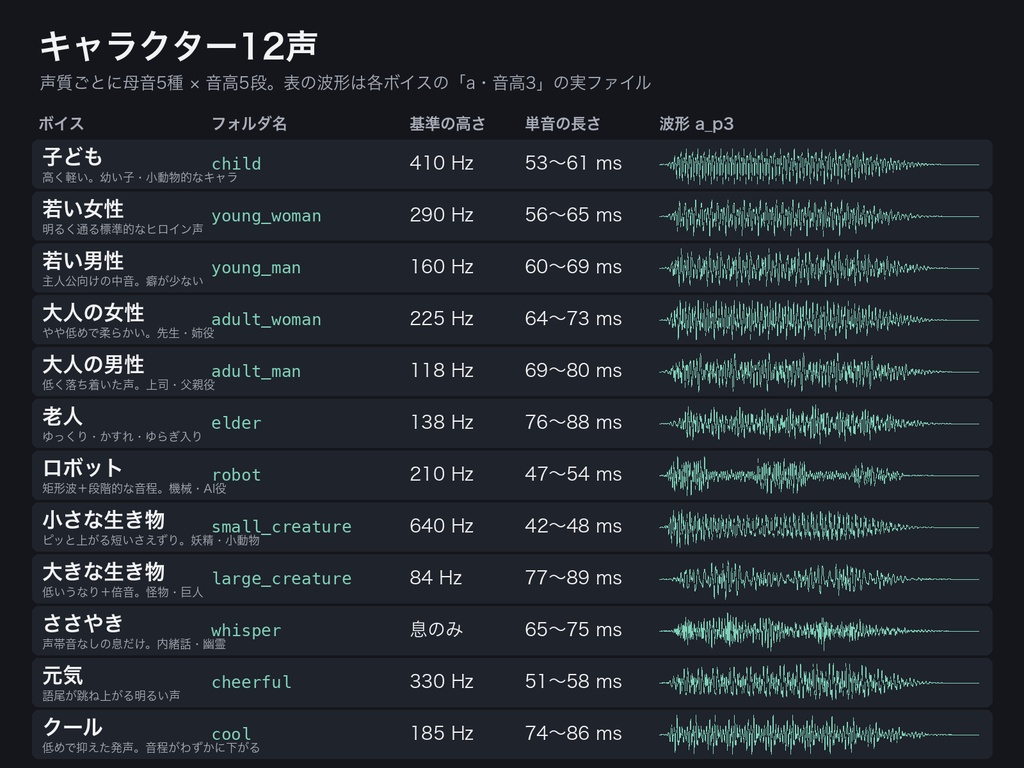
Task: Open the robot waveform preview
Action: [819, 475]
